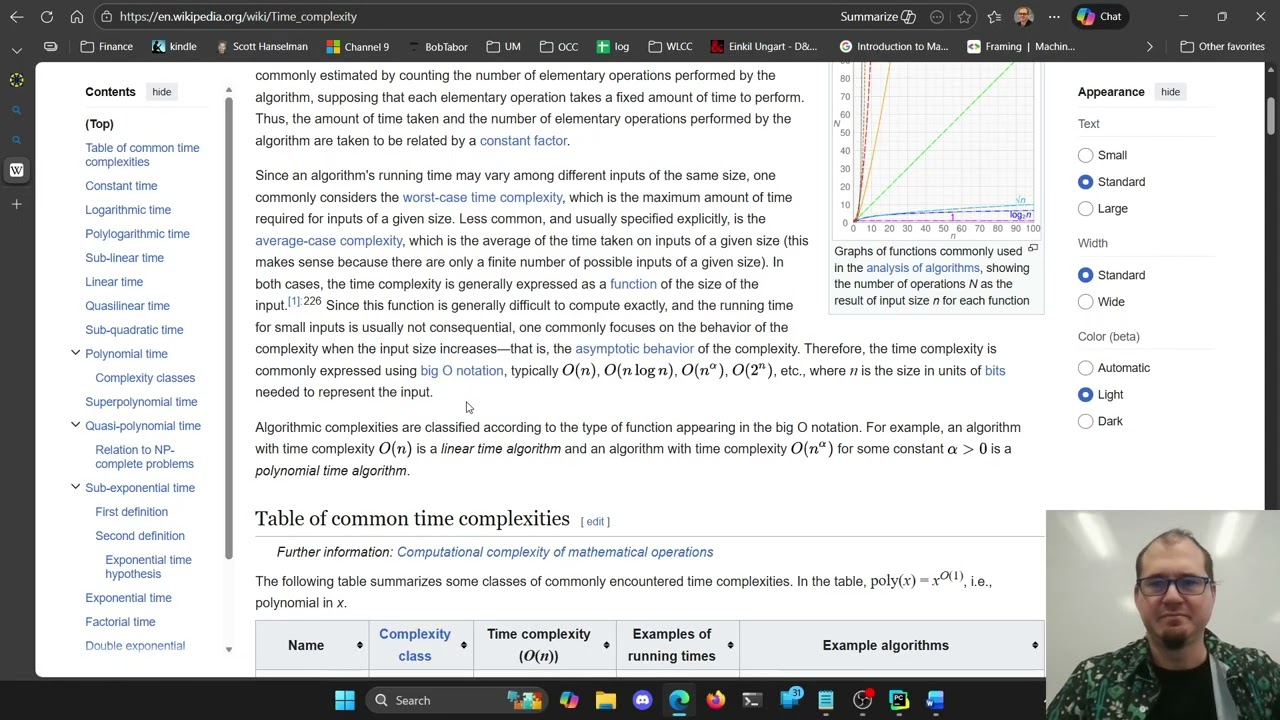1280x720 pixels.
Task: Collapse the Quasi-polynomial time section
Action: coord(75,425)
